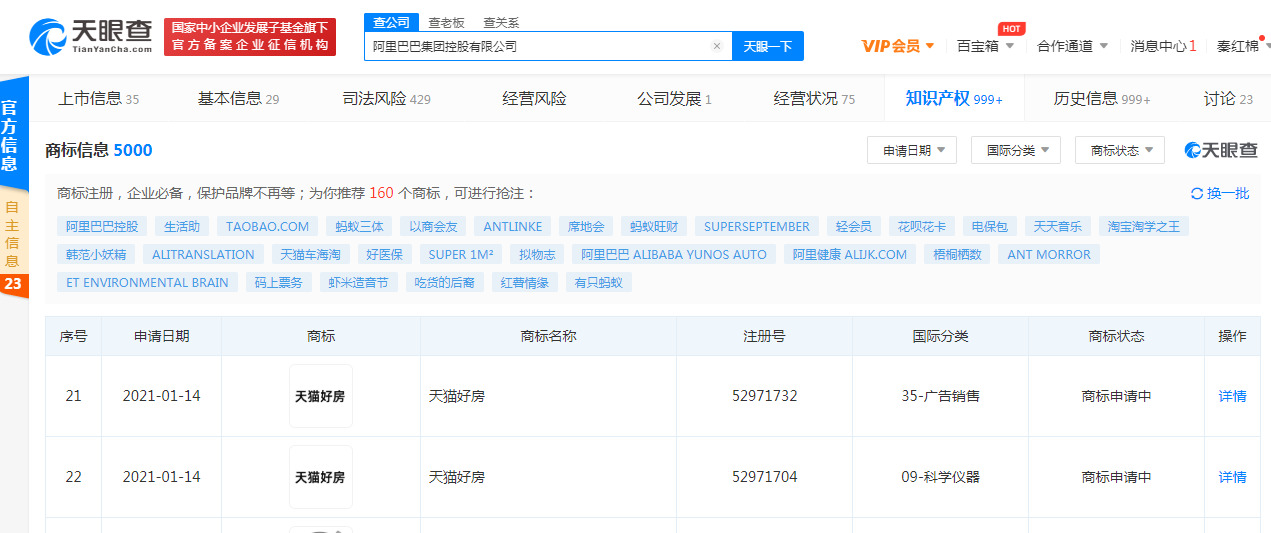Screen dimensions: 1271x533
Task: Click the 蚂蚁旺财 trademark tag
Action: [654, 226]
